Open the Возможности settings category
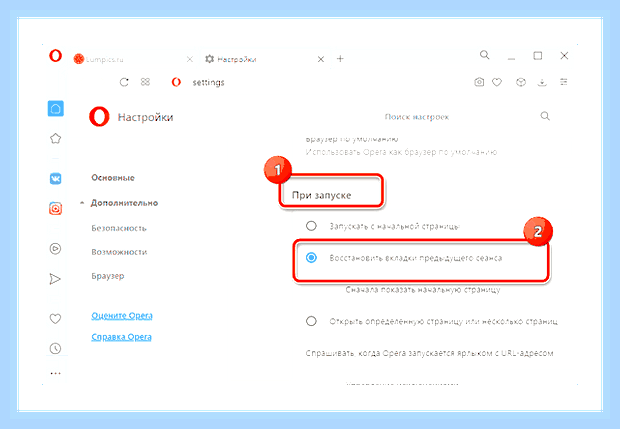620x429 pixels. tap(119, 252)
